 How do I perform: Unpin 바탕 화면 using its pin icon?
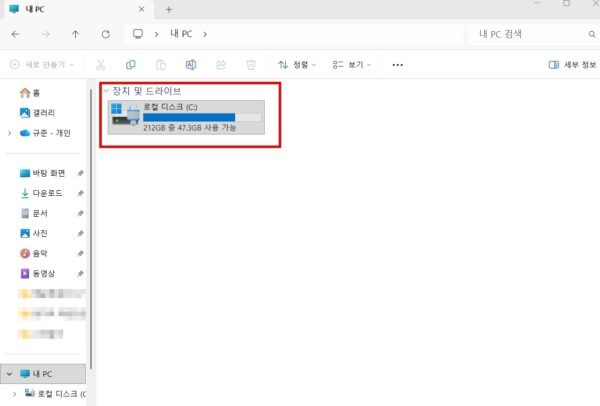(80, 173)
